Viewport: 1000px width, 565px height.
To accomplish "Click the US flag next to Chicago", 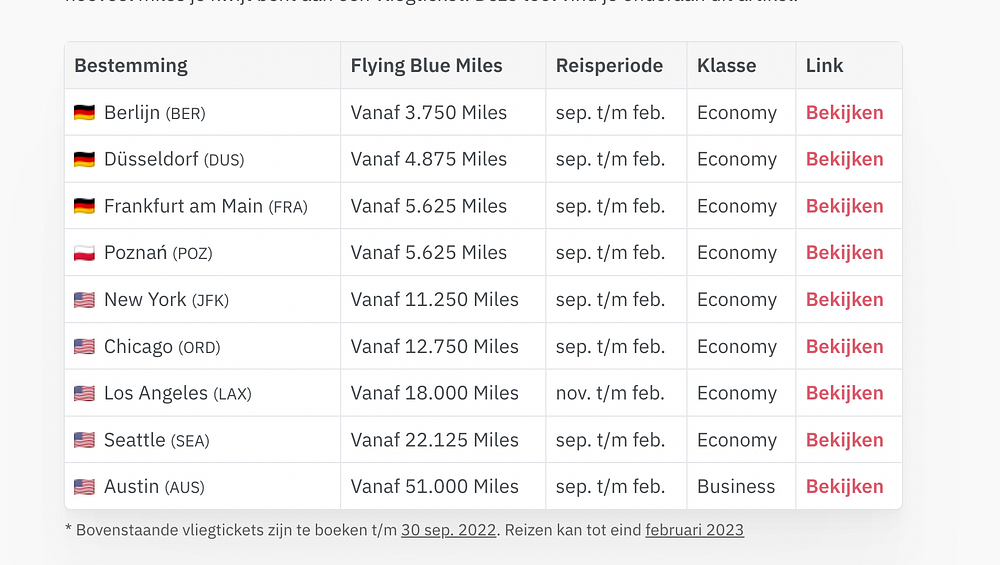I will 84,347.
